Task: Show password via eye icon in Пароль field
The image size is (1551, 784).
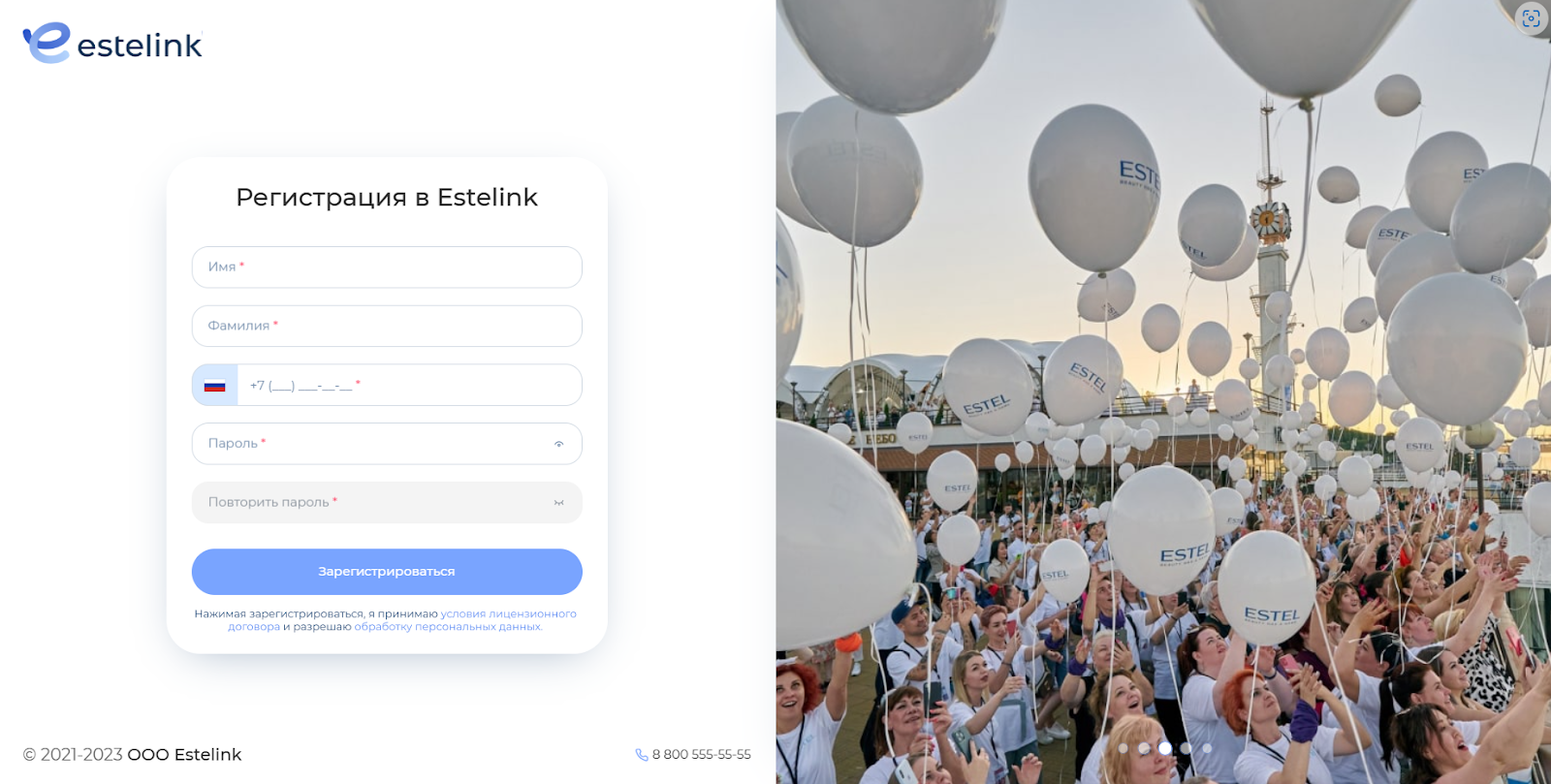Action: (558, 444)
